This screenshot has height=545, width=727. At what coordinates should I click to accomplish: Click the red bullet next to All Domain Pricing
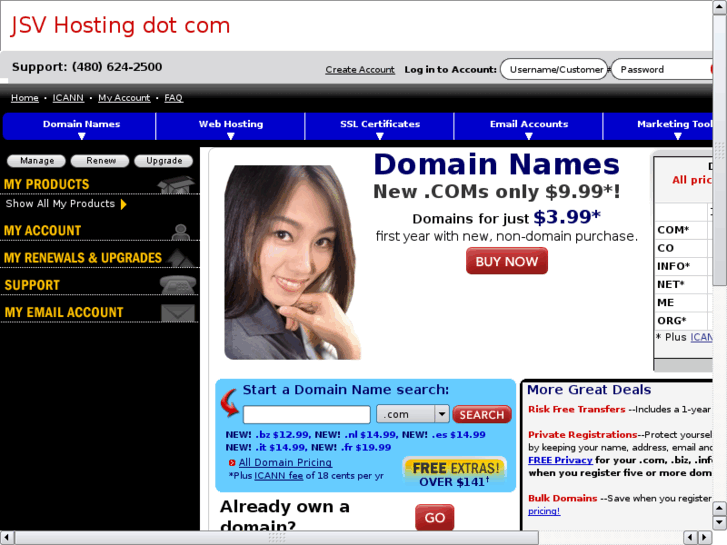[232, 463]
